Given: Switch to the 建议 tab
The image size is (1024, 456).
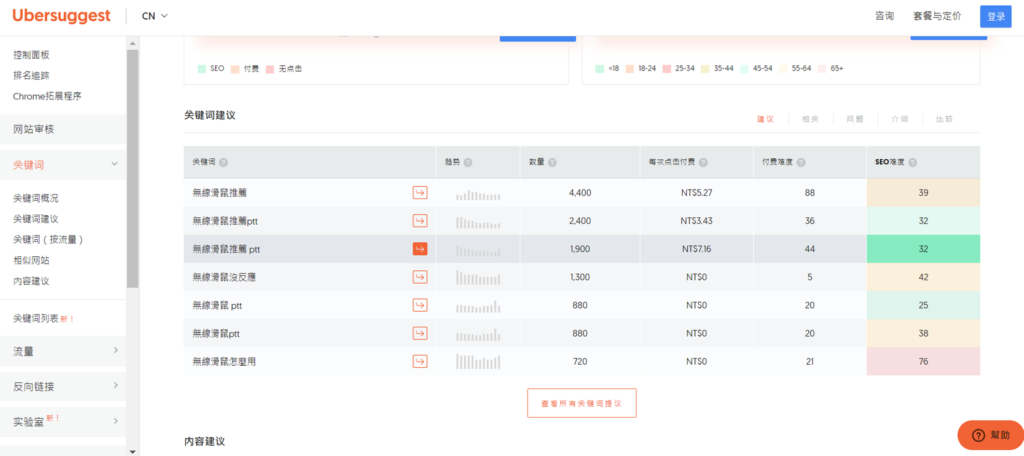Looking at the screenshot, I should (765, 119).
